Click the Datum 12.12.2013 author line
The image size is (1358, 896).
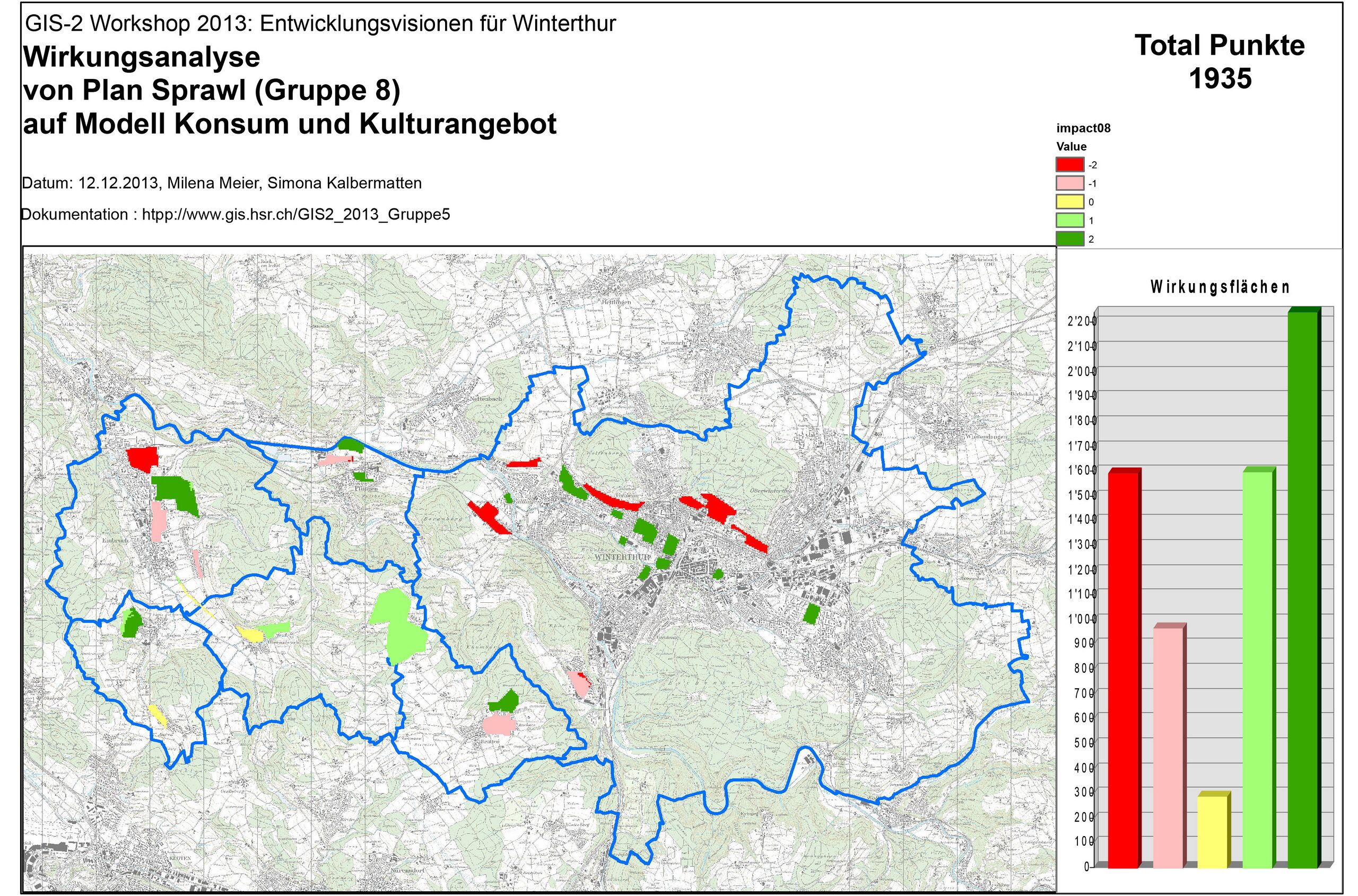(x=222, y=183)
